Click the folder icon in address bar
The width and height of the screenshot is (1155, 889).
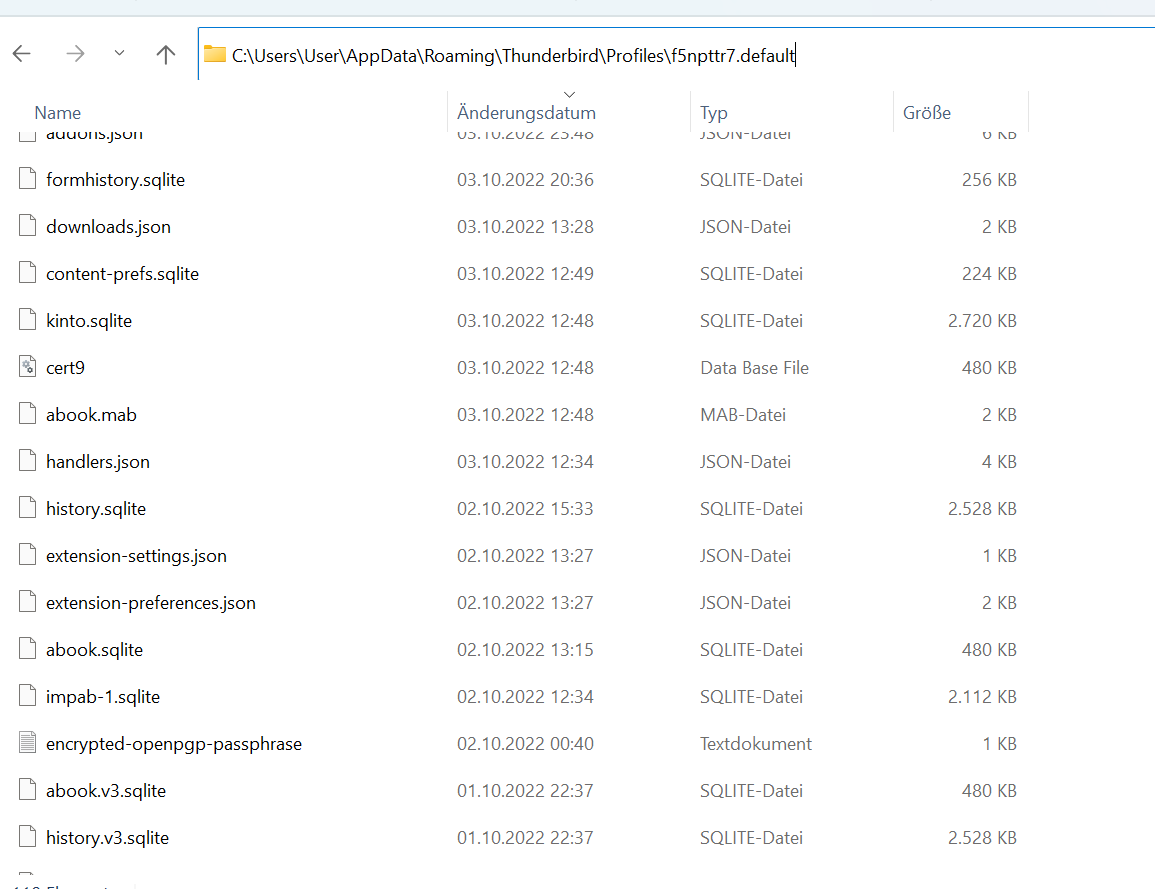[214, 55]
